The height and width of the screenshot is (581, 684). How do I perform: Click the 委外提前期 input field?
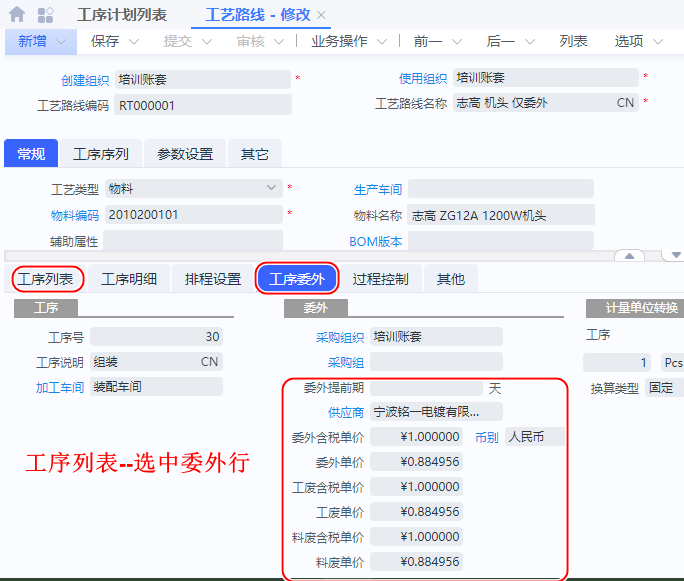426,387
